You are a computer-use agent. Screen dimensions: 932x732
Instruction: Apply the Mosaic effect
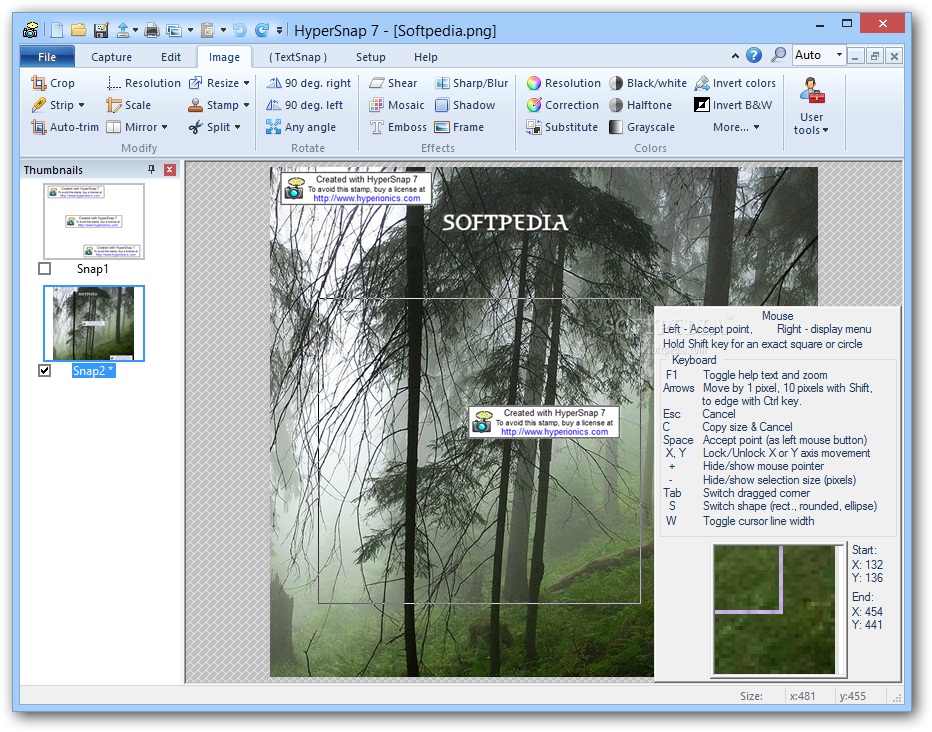pos(396,105)
